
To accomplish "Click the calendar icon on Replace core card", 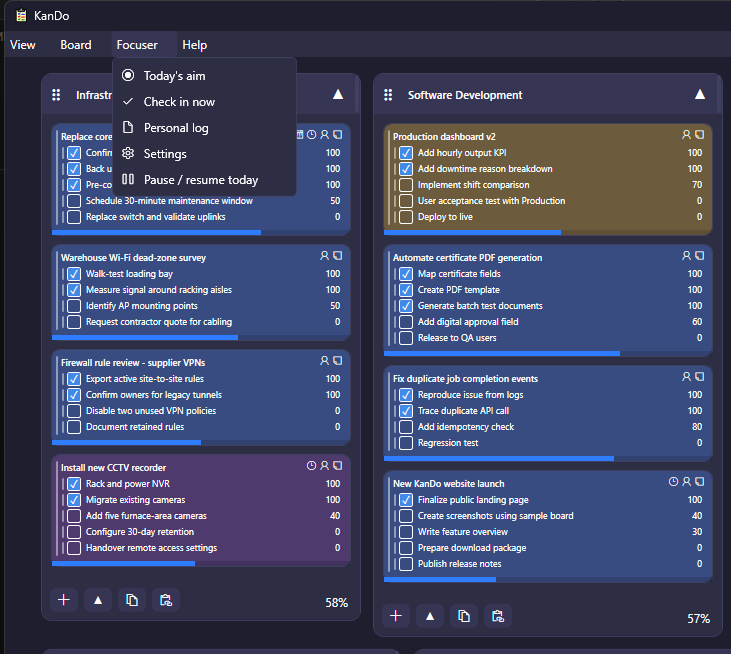I will (x=300, y=135).
